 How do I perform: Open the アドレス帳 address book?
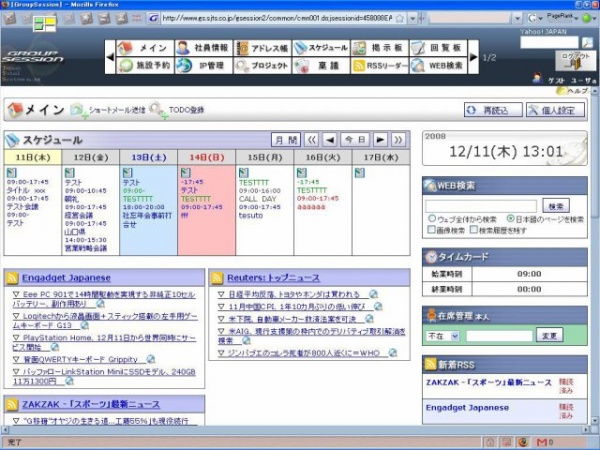[262, 48]
